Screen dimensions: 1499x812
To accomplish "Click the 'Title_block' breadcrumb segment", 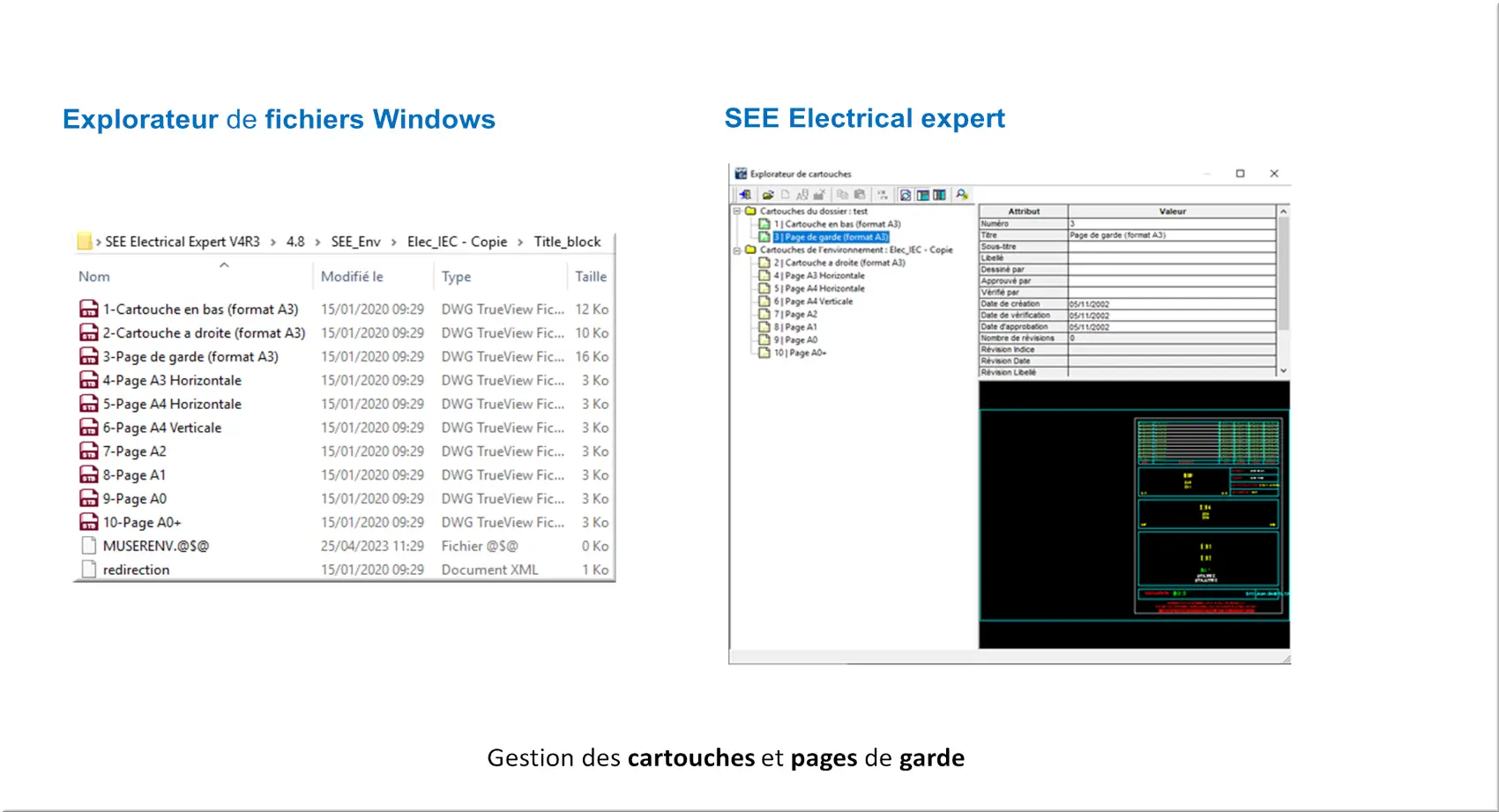I will (567, 242).
